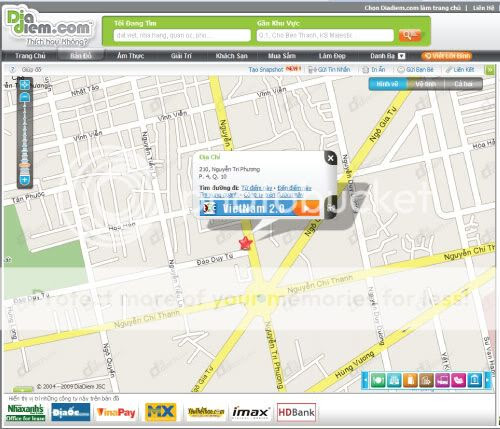Click the Gửi Bạn Bè send friend icon

(401, 70)
